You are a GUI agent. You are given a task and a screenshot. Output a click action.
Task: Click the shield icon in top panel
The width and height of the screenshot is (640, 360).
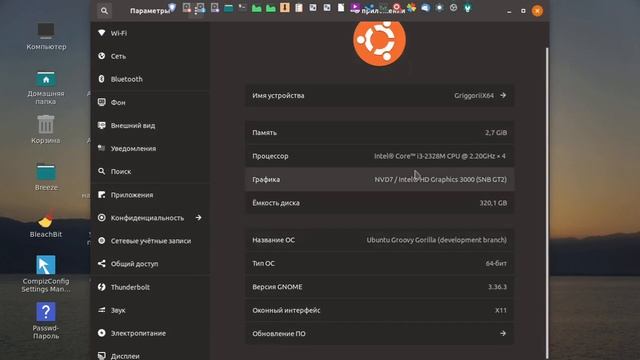(x=172, y=7)
